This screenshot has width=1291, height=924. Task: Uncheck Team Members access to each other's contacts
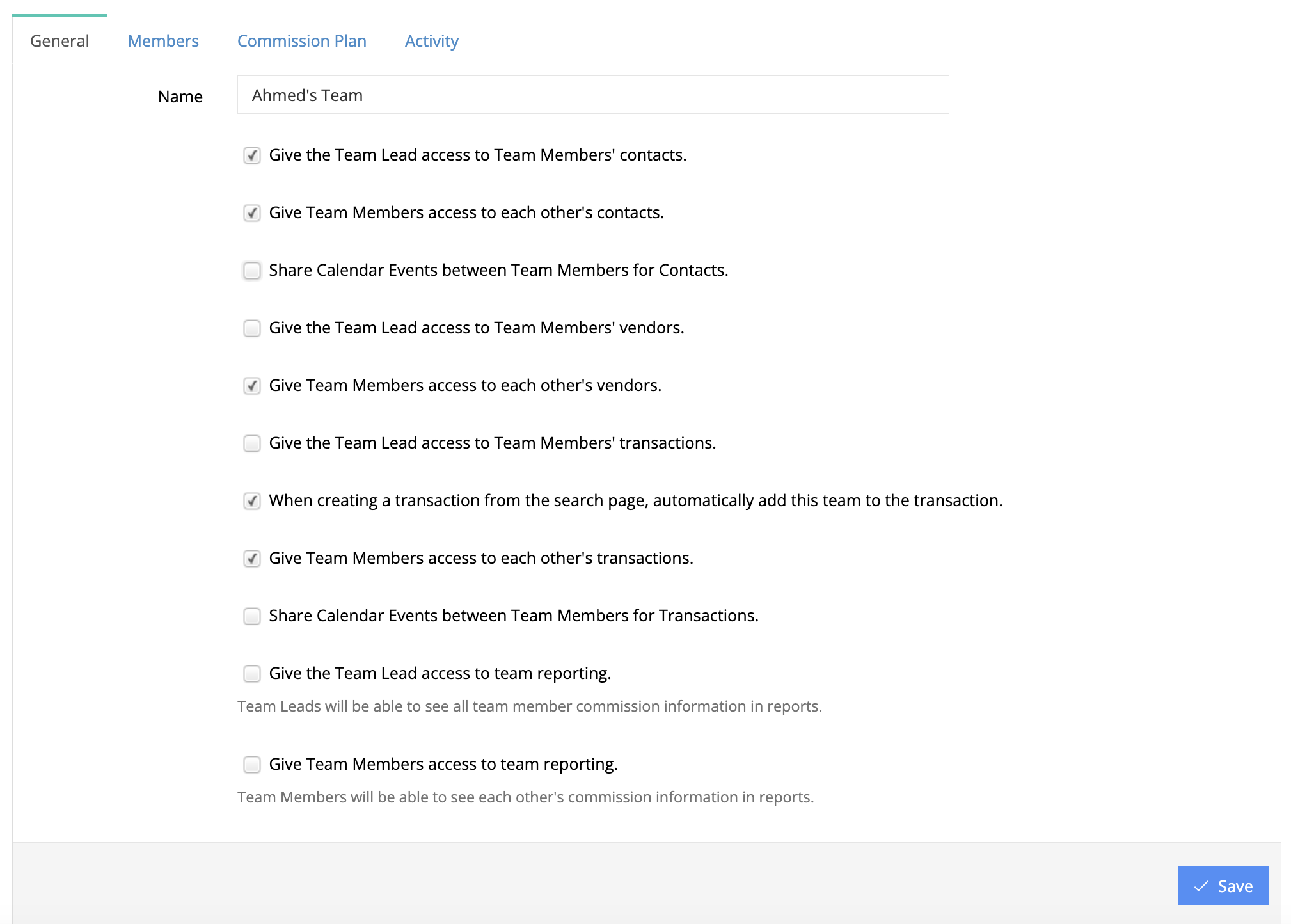(252, 213)
